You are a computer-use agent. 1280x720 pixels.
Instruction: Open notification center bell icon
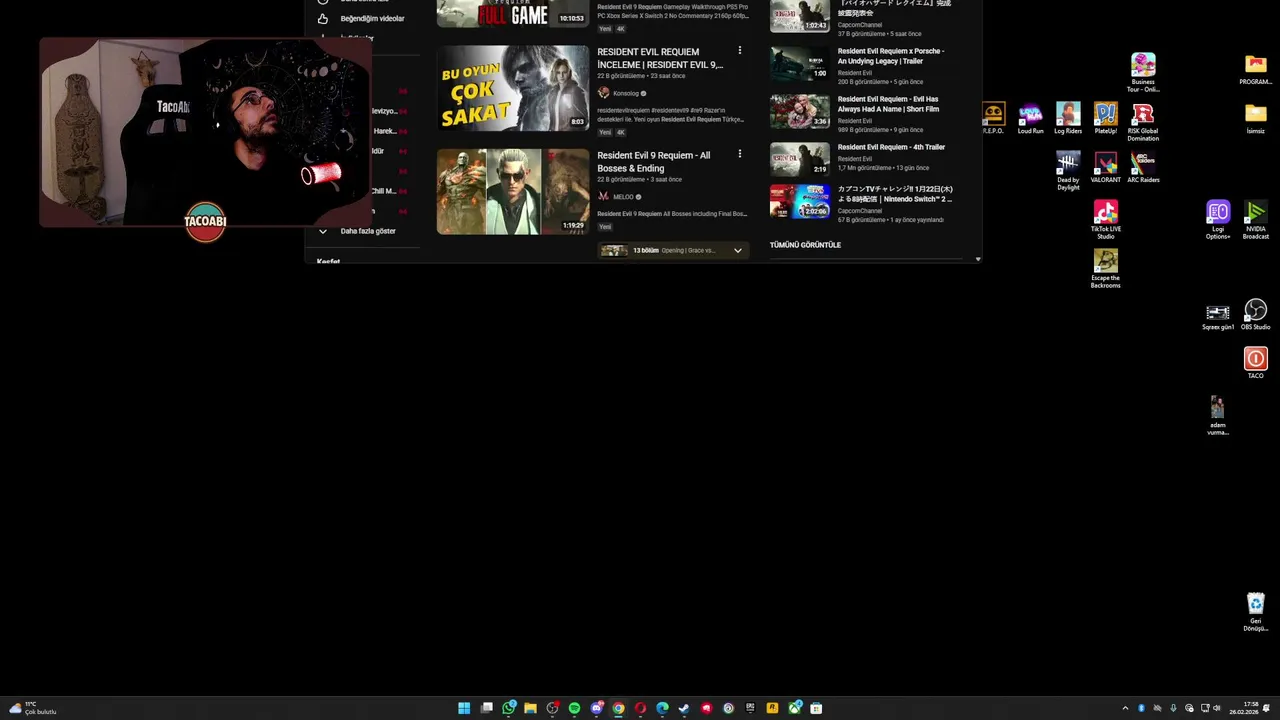tap(1266, 708)
